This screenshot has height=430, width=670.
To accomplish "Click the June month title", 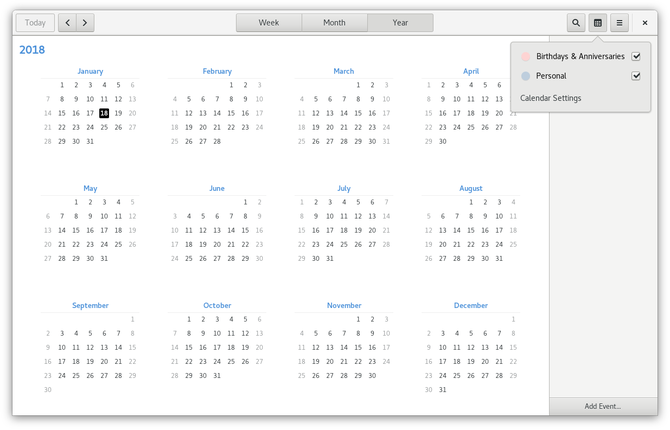I will (217, 188).
